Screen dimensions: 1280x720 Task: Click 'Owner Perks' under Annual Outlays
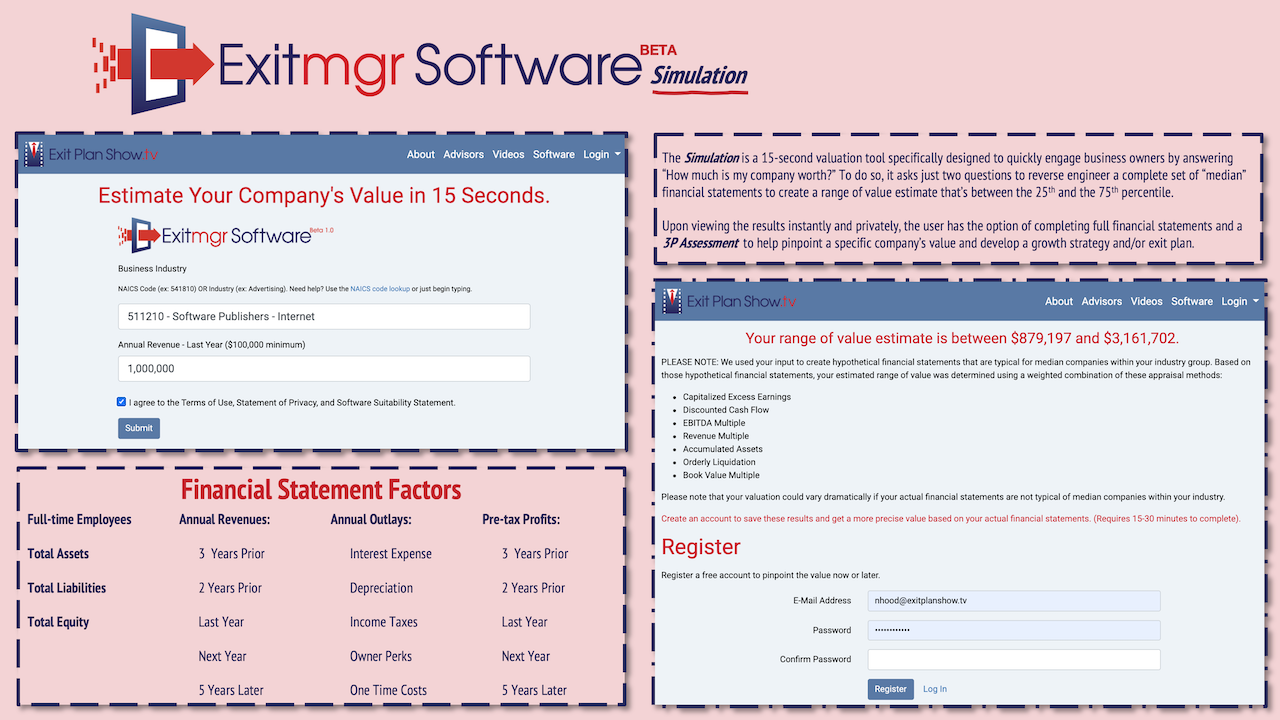[x=381, y=656]
